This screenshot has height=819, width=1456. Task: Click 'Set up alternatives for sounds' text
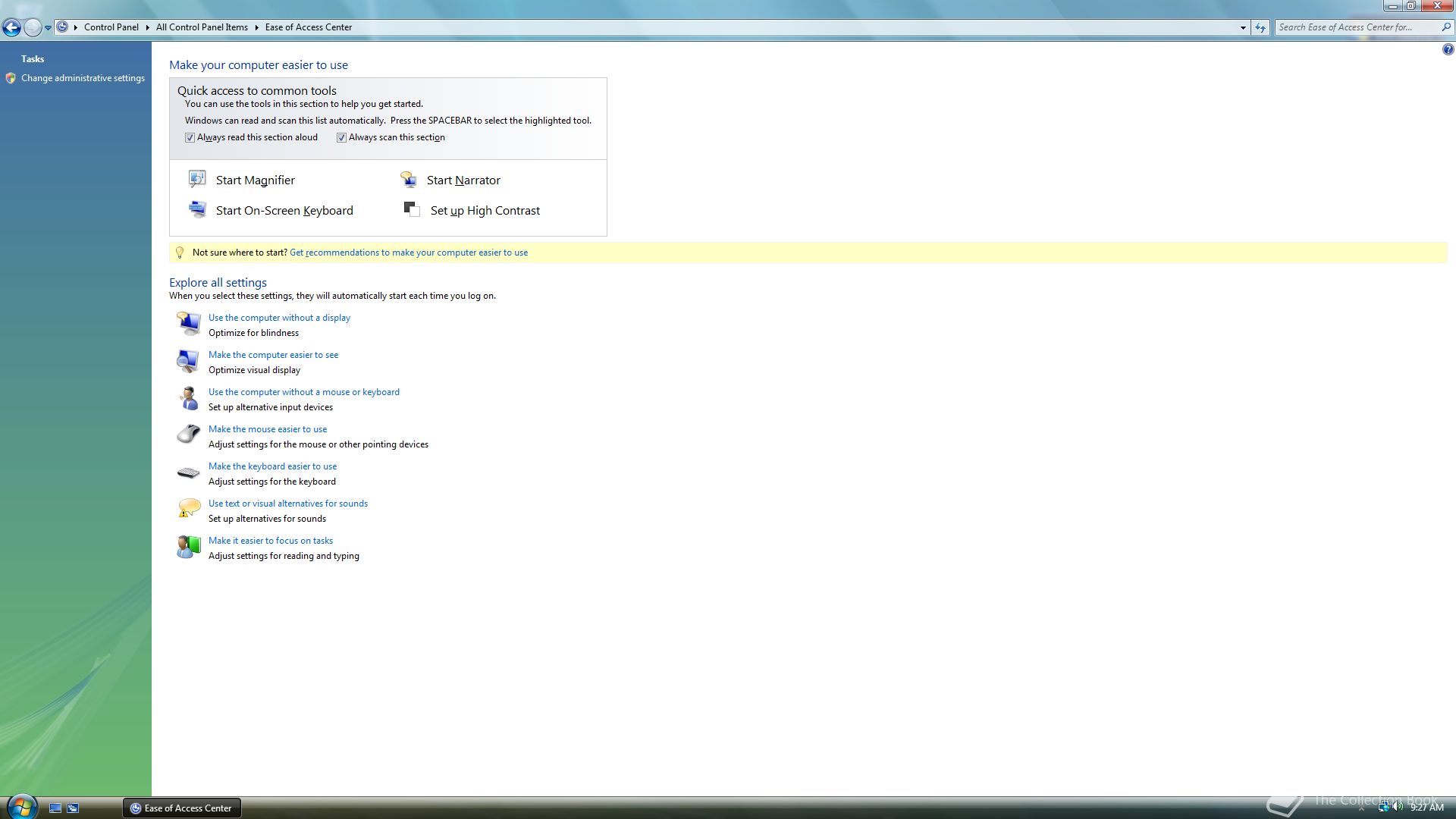tap(267, 519)
